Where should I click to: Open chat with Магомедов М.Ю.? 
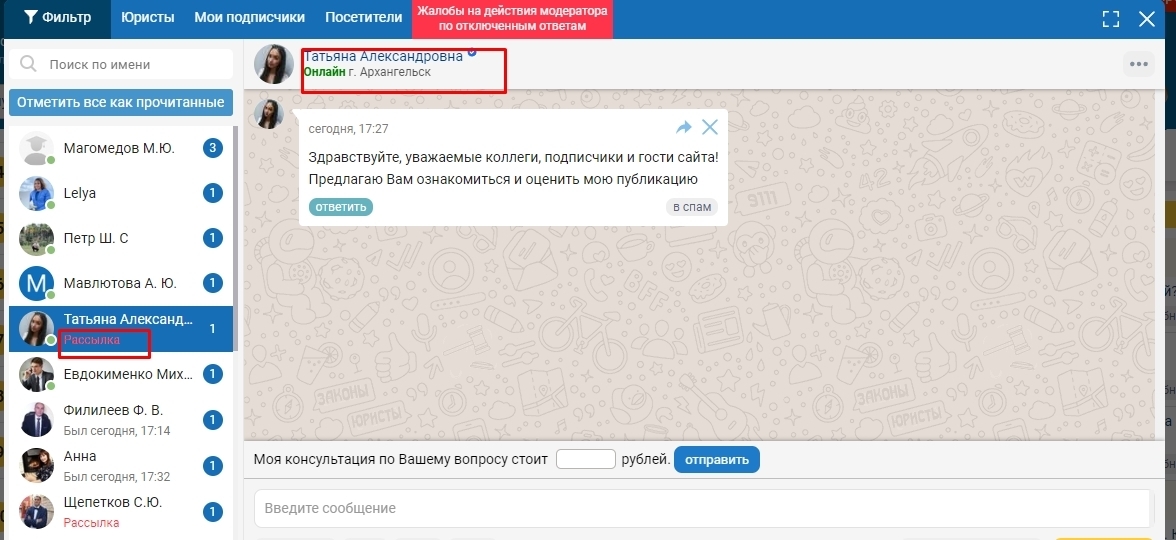[121, 149]
